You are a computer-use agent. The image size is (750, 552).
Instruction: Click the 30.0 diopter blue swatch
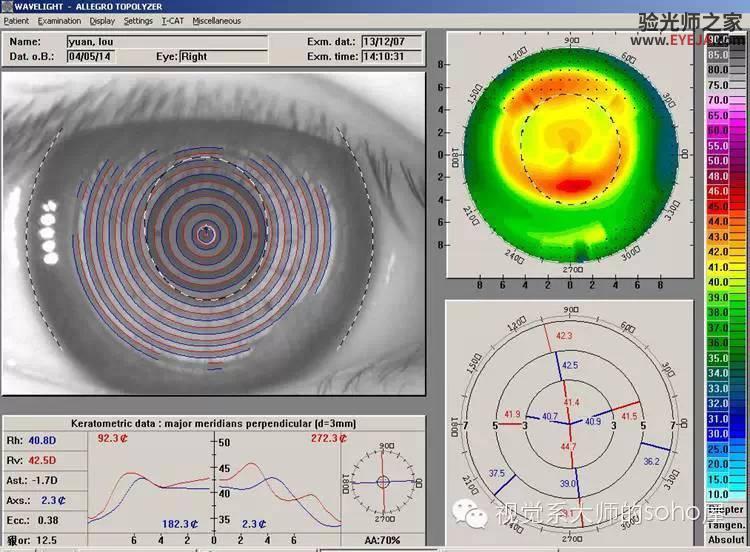(726, 434)
